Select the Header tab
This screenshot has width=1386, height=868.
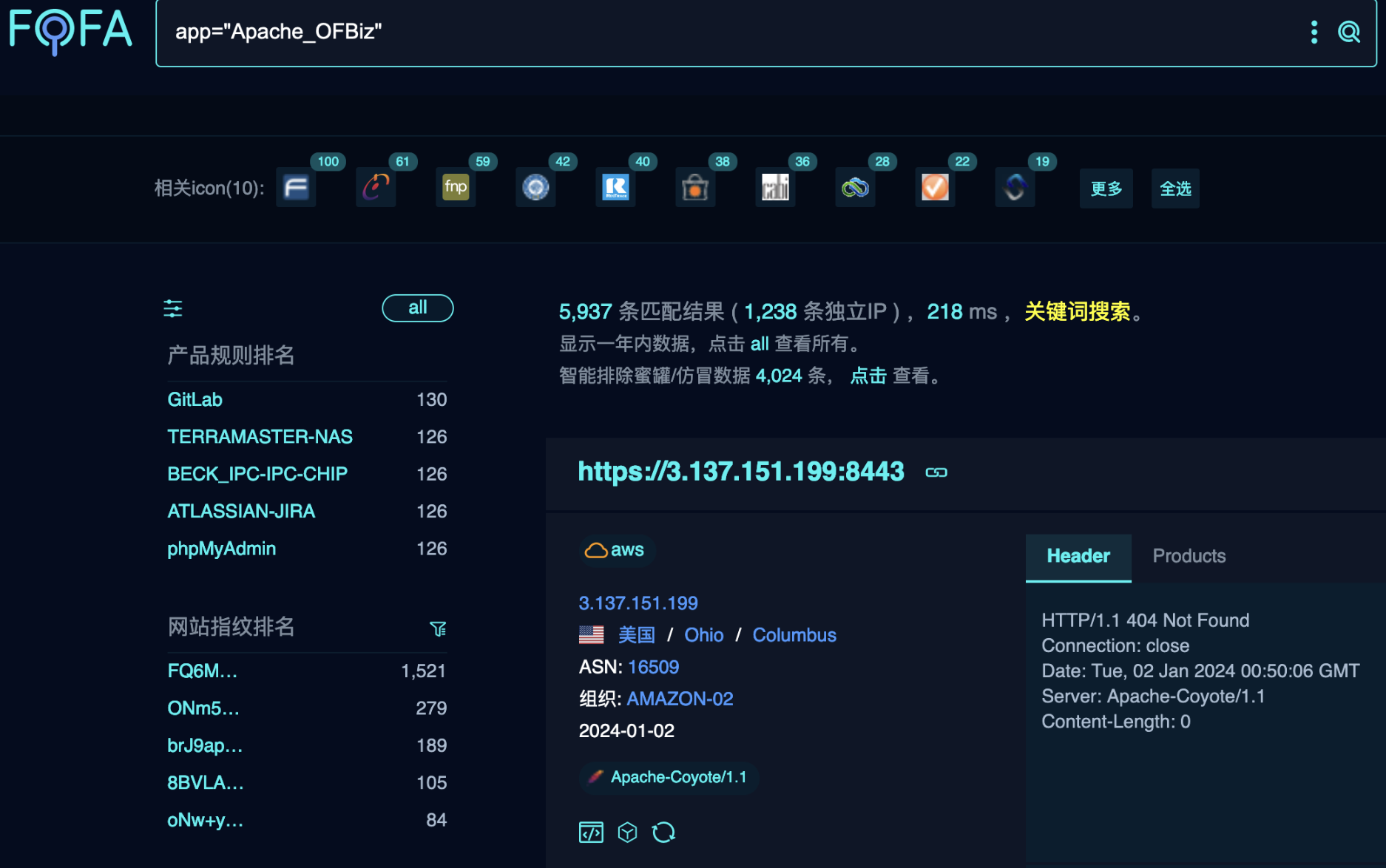tap(1078, 556)
